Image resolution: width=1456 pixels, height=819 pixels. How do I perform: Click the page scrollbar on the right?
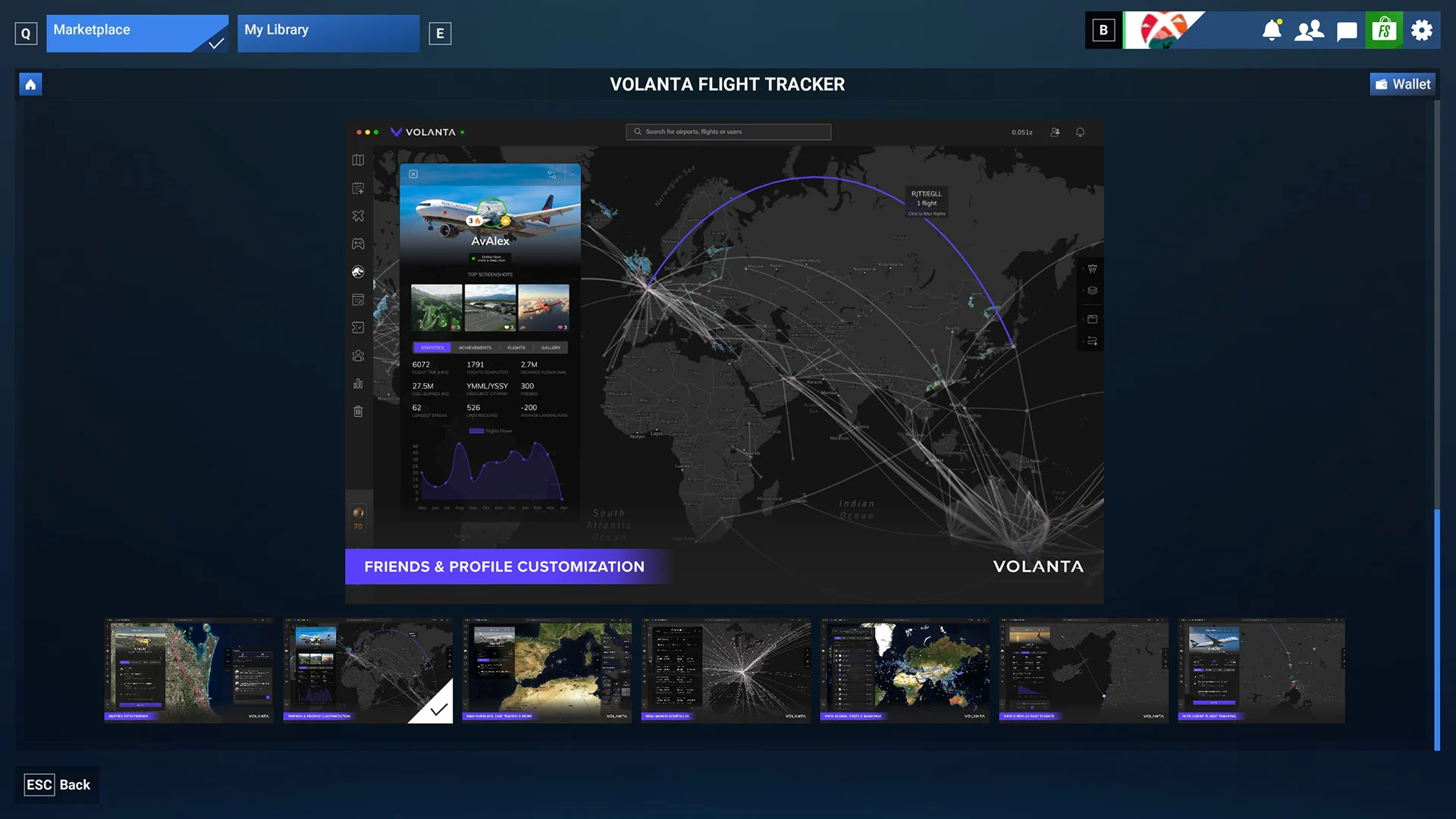[1436, 629]
